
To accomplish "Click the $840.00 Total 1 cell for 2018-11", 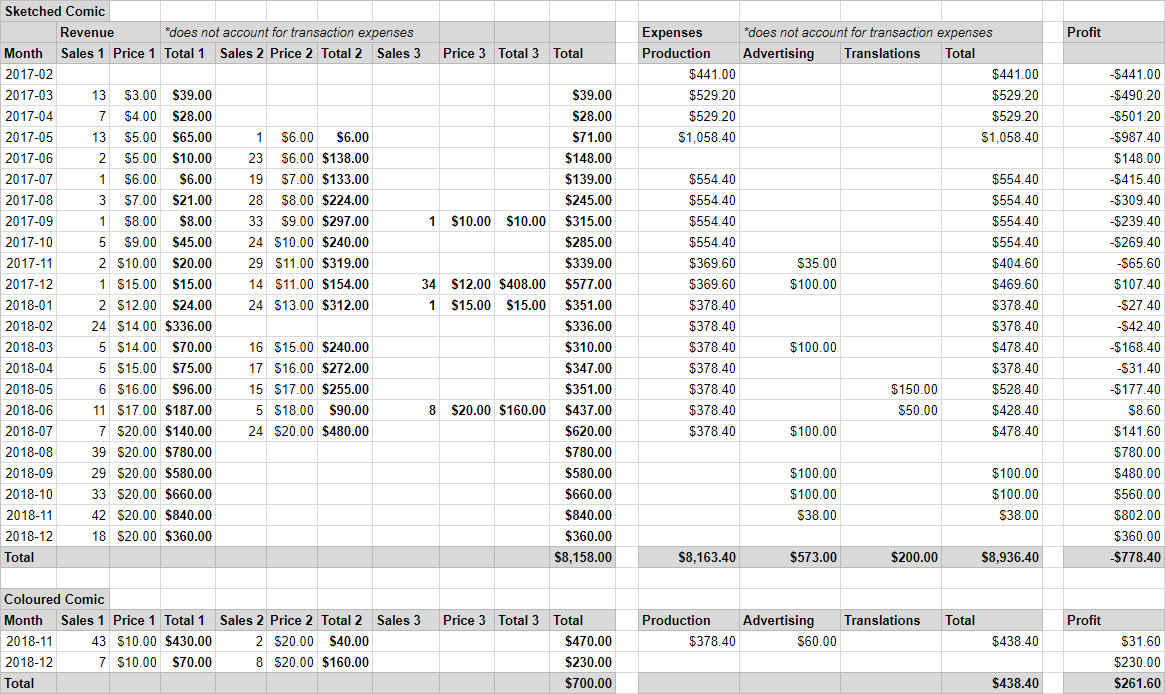I will tap(187, 515).
